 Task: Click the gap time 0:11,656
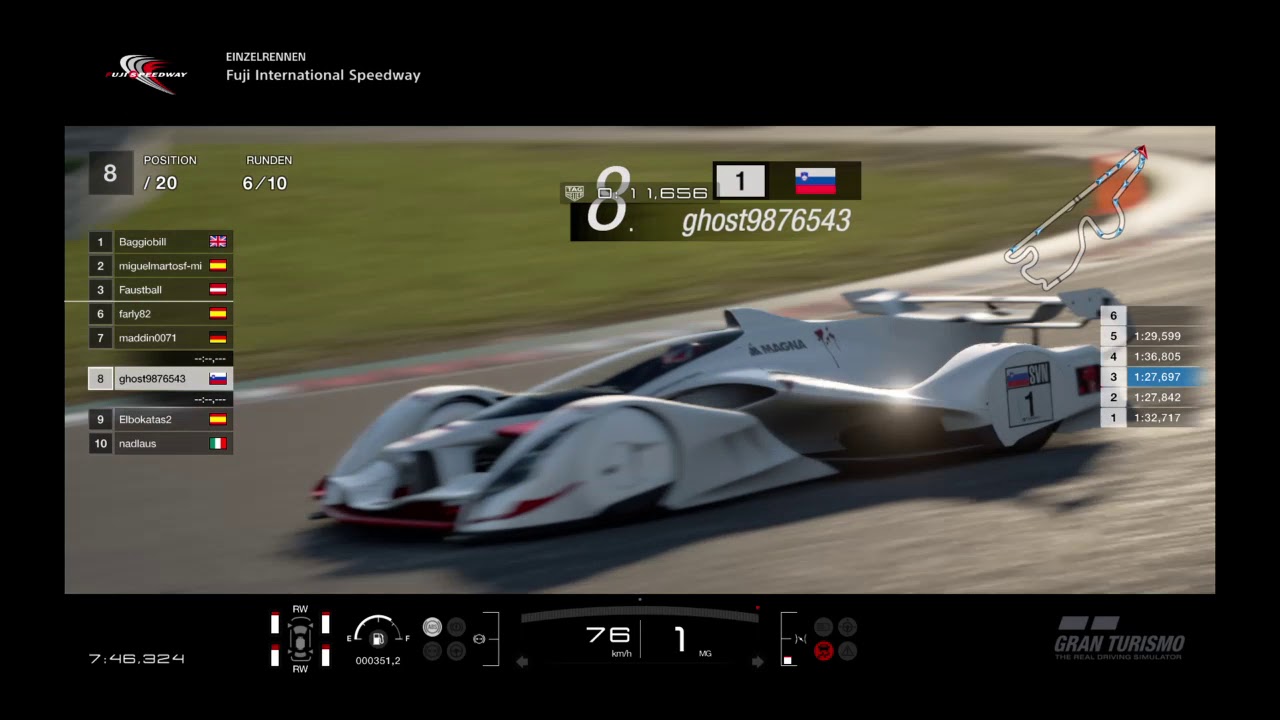[x=652, y=193]
